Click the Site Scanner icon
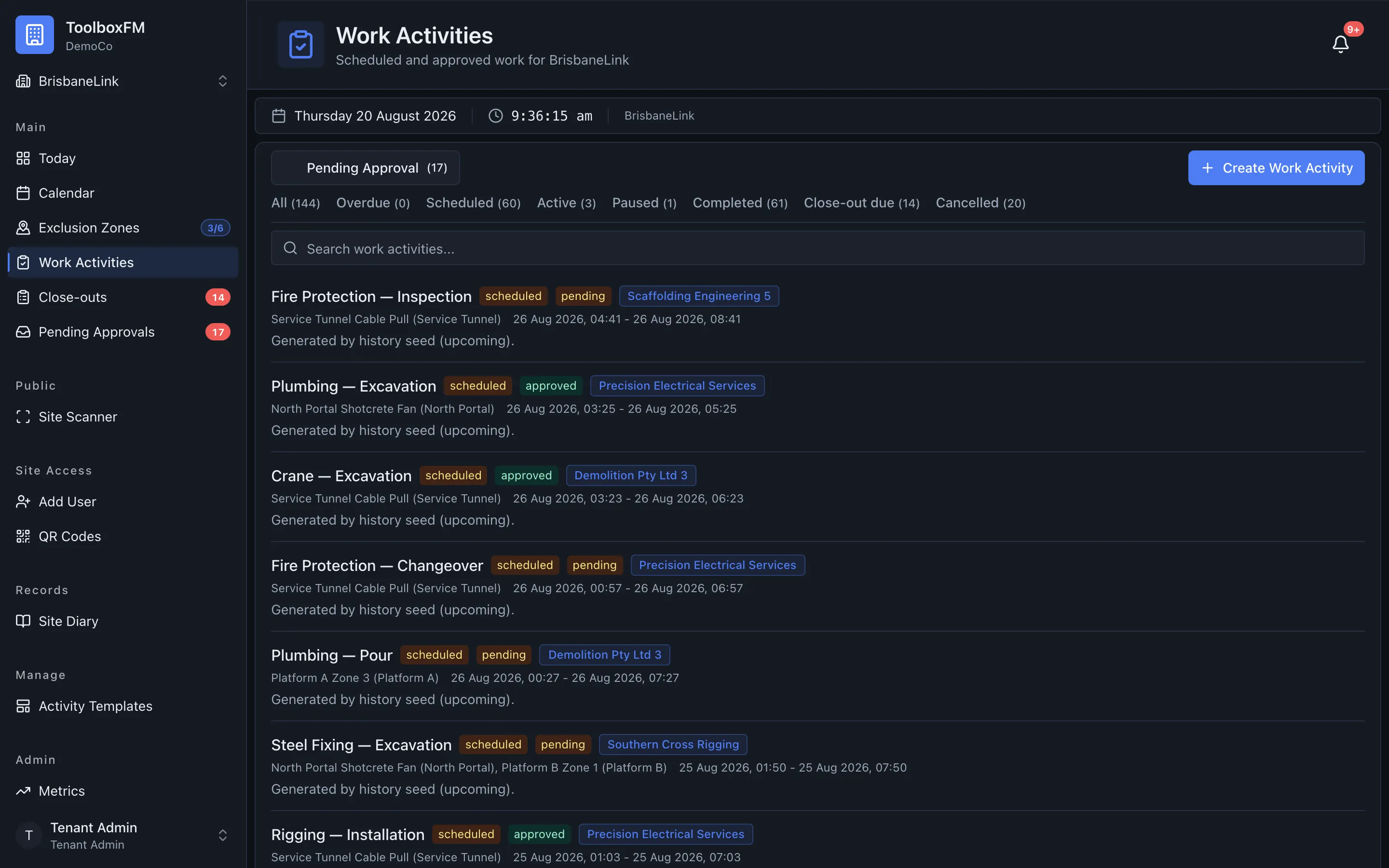This screenshot has width=1389, height=868. tap(23, 417)
